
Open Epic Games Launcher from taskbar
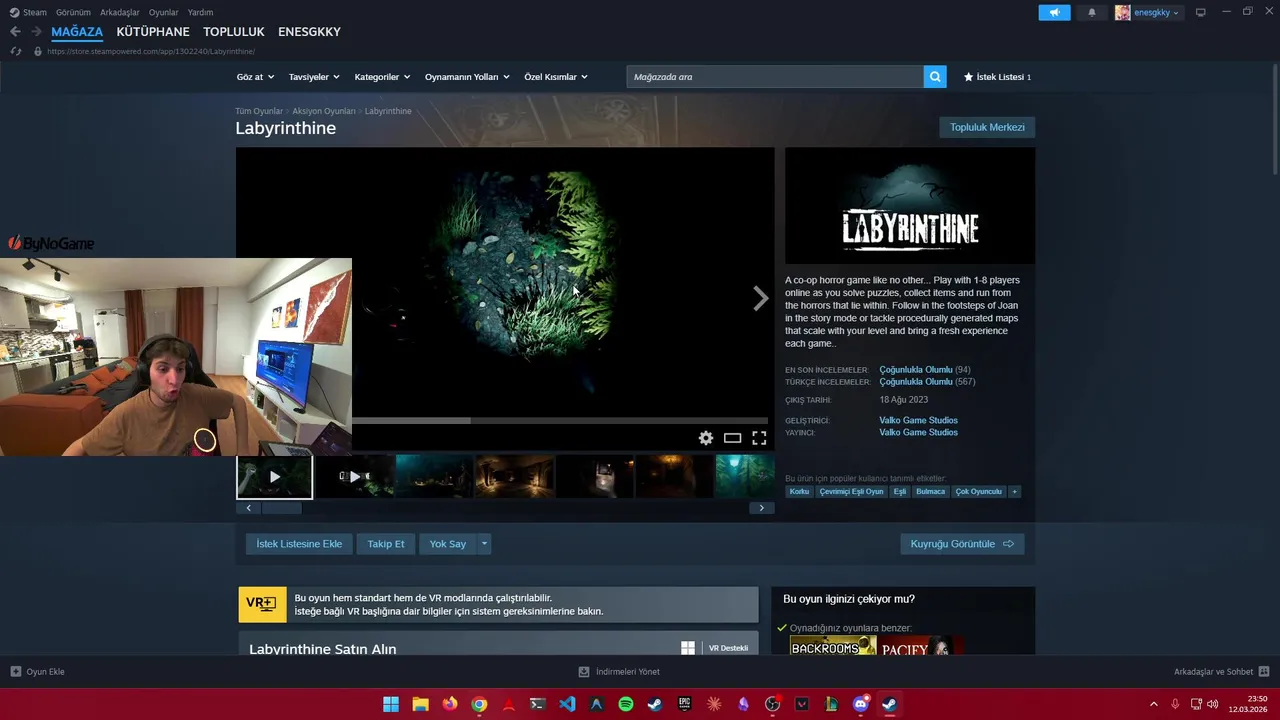coord(685,704)
